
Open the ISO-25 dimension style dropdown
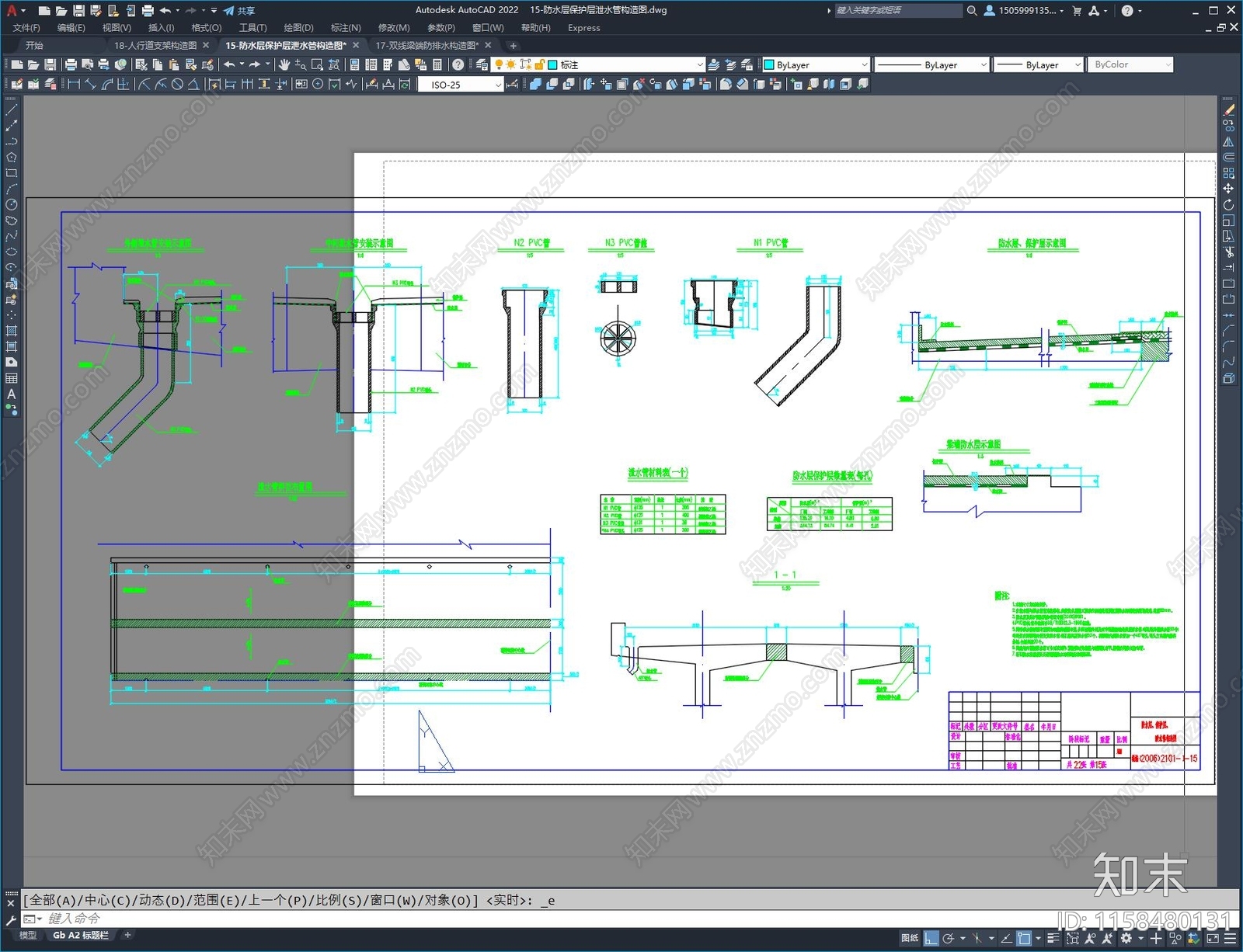[461, 85]
